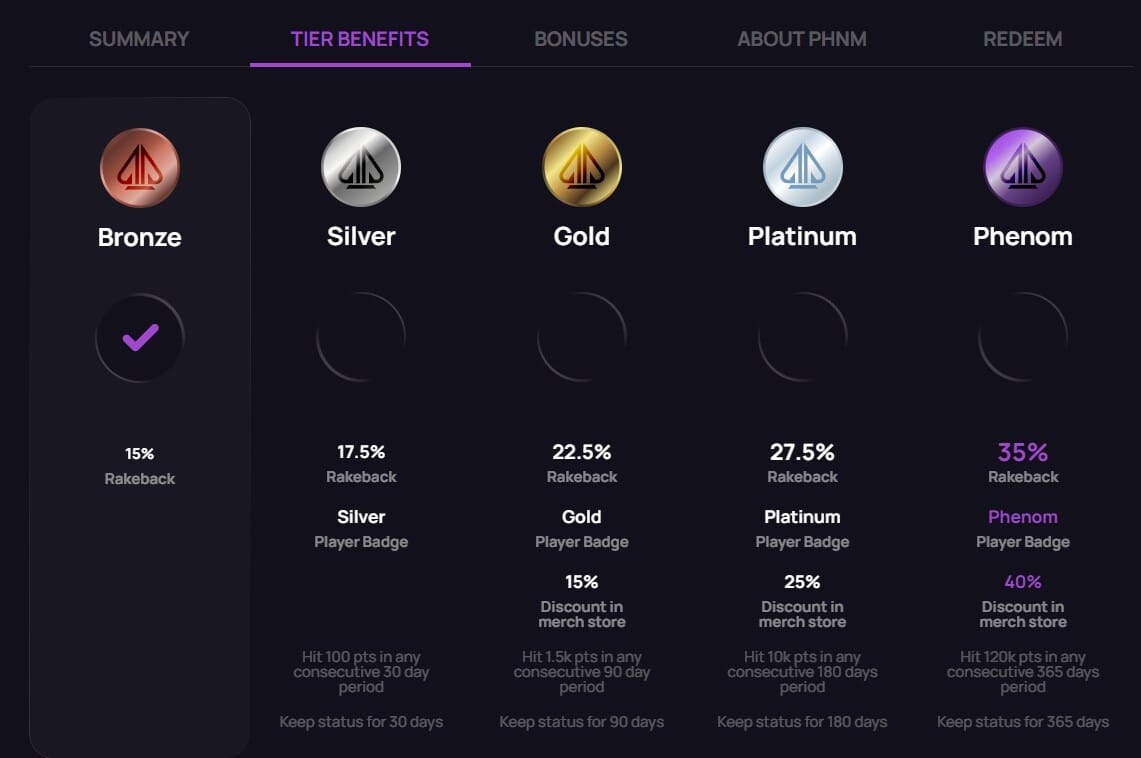Viewport: 1141px width, 758px height.
Task: Click the Bronze achieved checkmark
Action: tap(139, 338)
